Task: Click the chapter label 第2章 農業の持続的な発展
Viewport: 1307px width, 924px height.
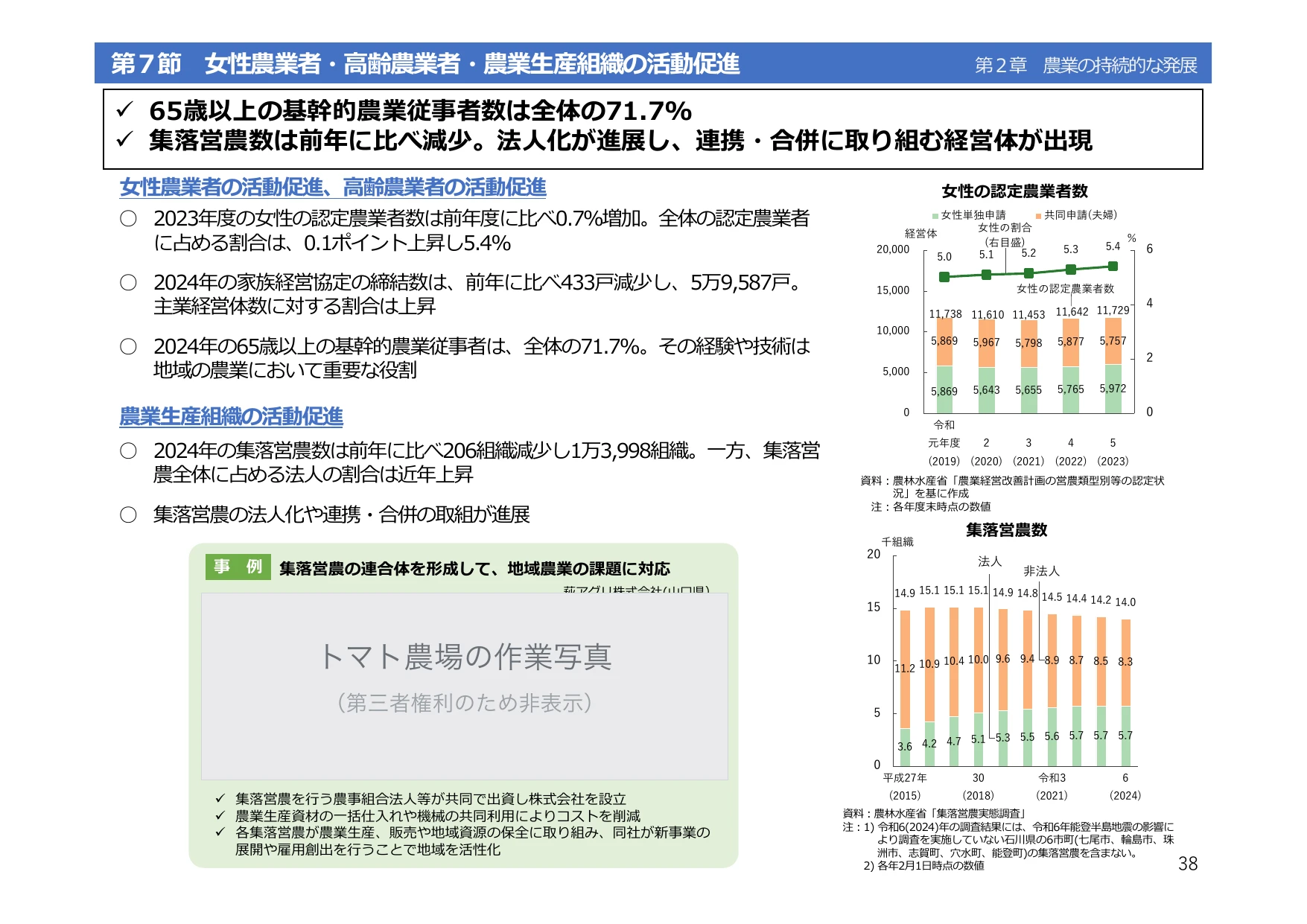Action: pyautogui.click(x=1086, y=66)
